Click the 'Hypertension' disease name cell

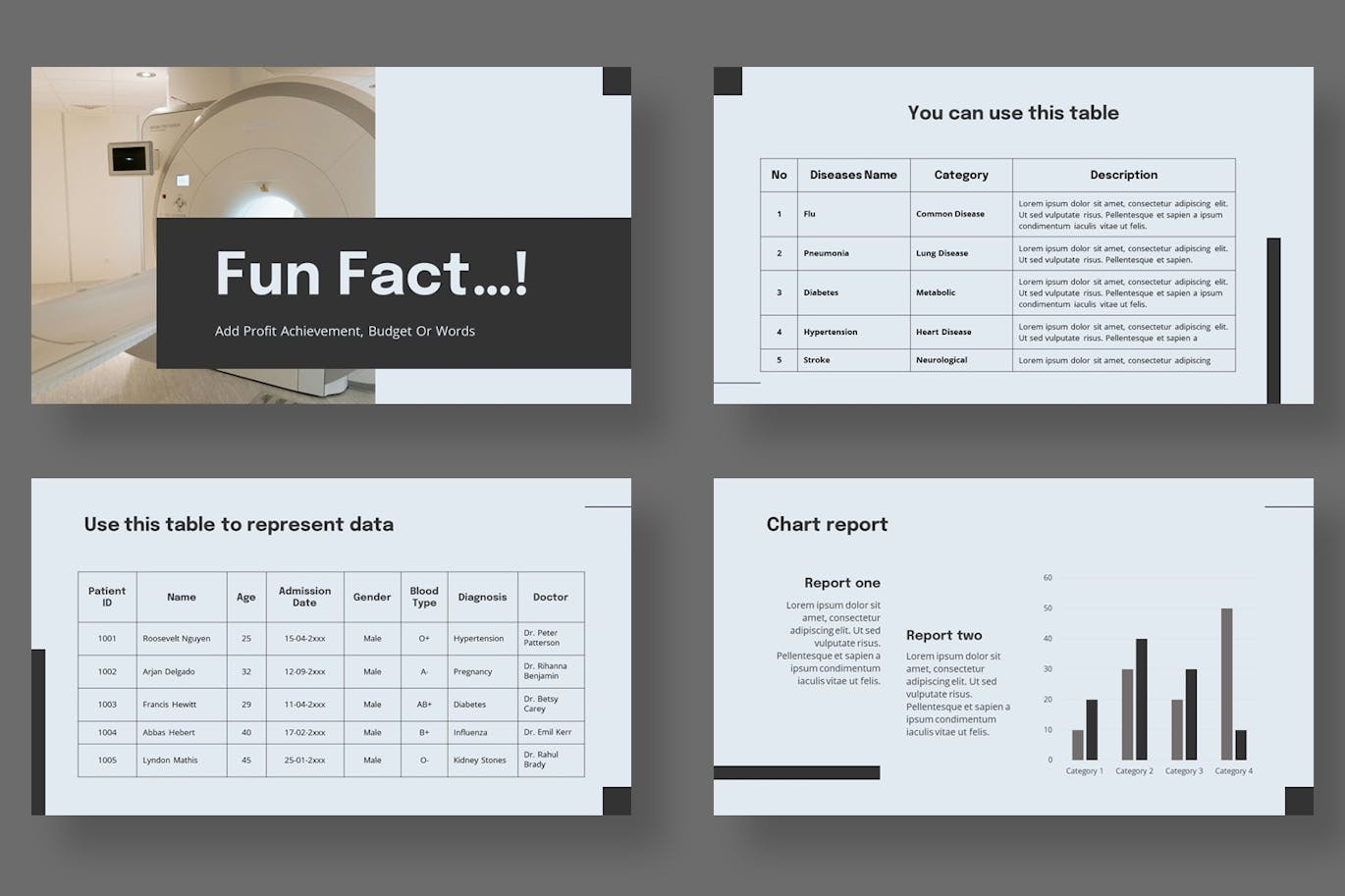click(x=853, y=332)
